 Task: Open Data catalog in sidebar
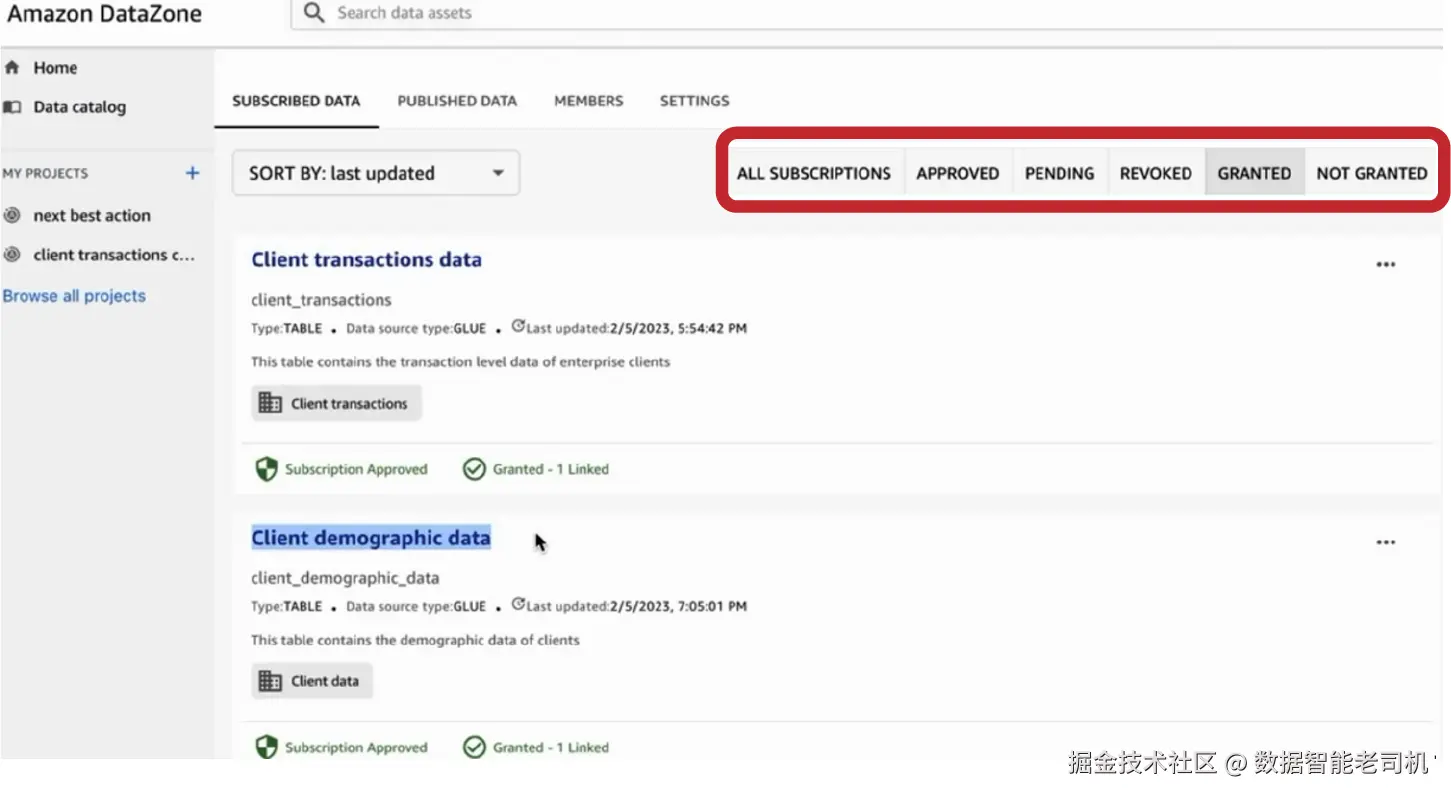point(80,107)
